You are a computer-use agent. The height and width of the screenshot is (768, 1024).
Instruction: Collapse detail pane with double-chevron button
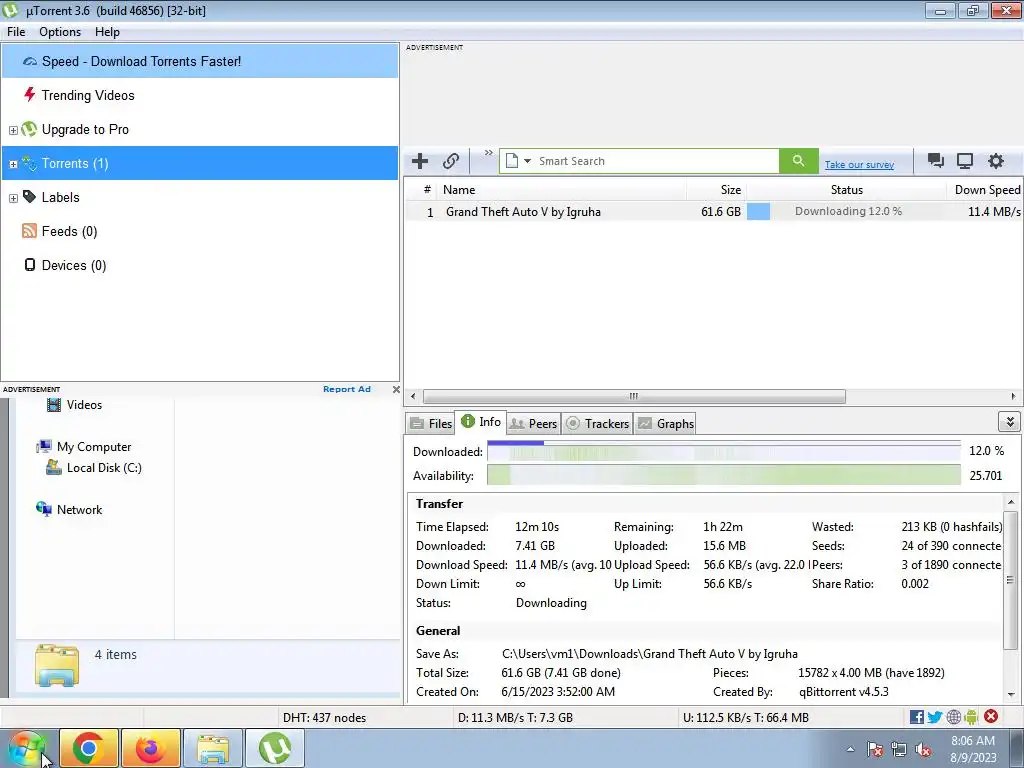(x=1010, y=422)
